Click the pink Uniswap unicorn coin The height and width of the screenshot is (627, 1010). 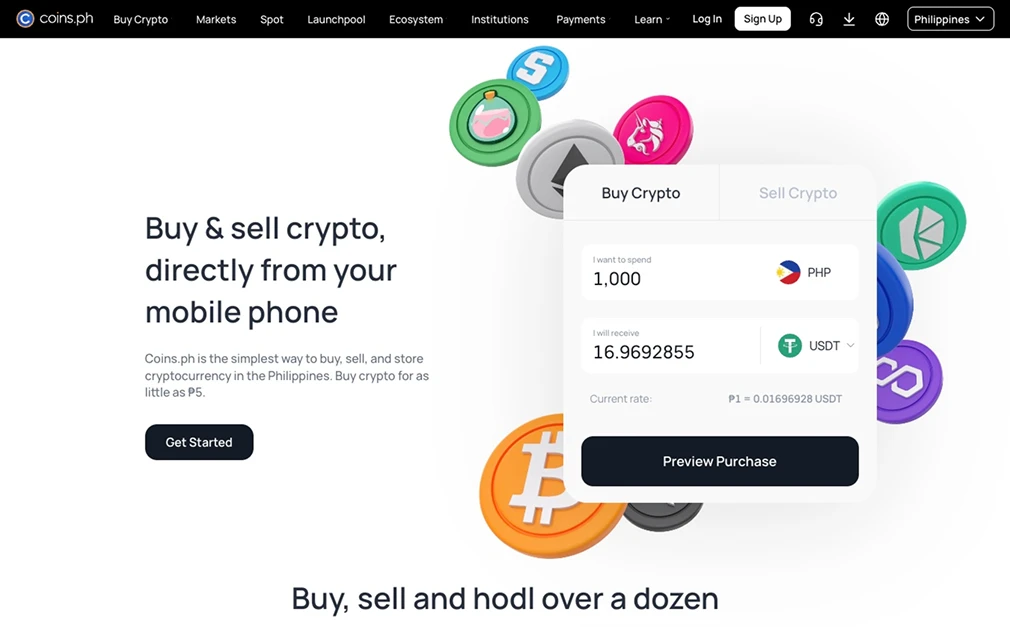pyautogui.click(x=653, y=129)
